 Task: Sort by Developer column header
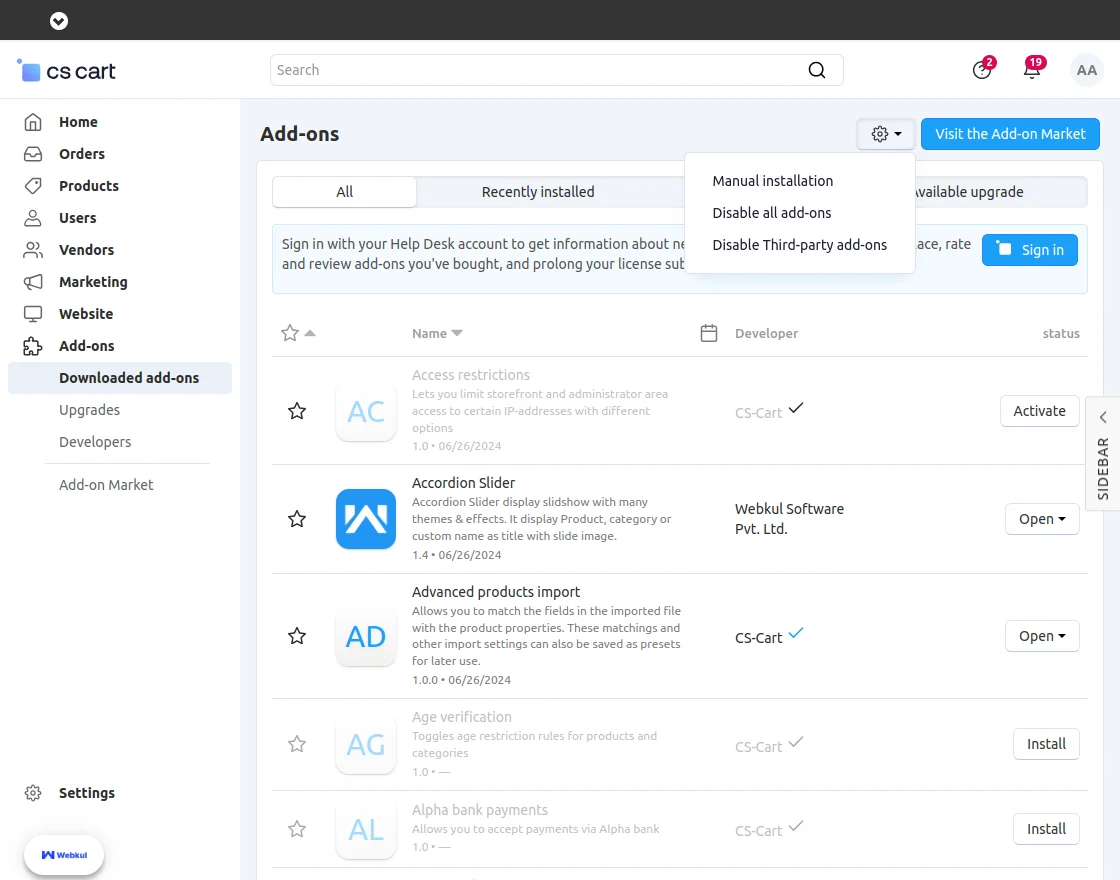click(766, 333)
